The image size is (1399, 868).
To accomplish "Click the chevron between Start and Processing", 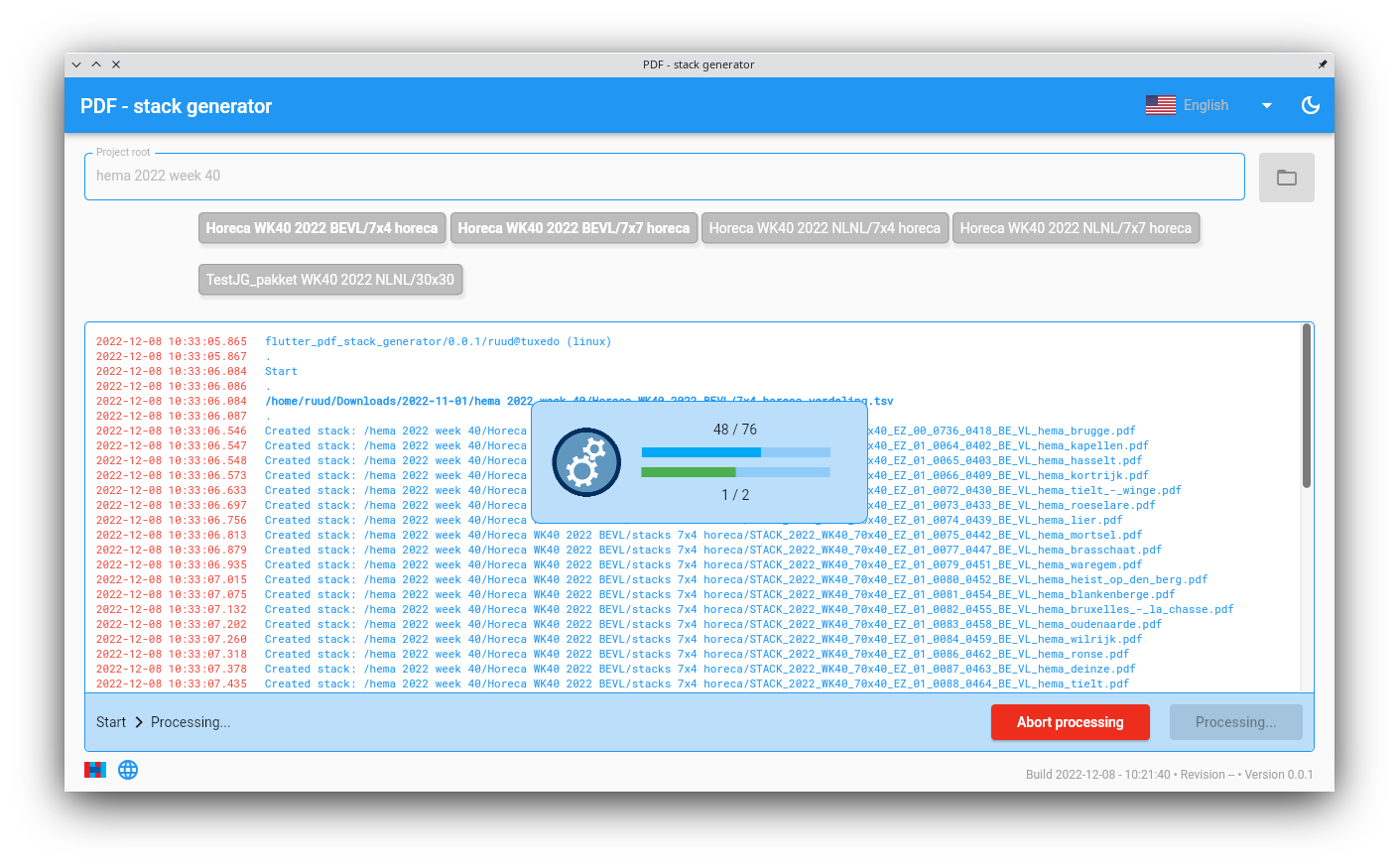I will point(139,722).
